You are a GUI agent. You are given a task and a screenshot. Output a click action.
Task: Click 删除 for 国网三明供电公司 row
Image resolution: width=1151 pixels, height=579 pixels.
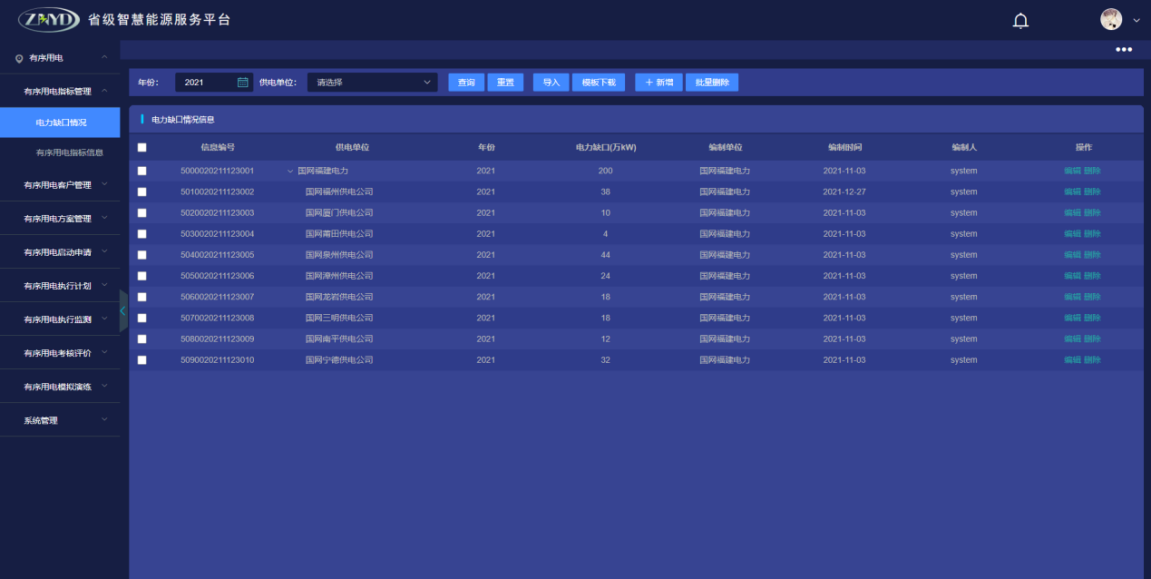1092,318
